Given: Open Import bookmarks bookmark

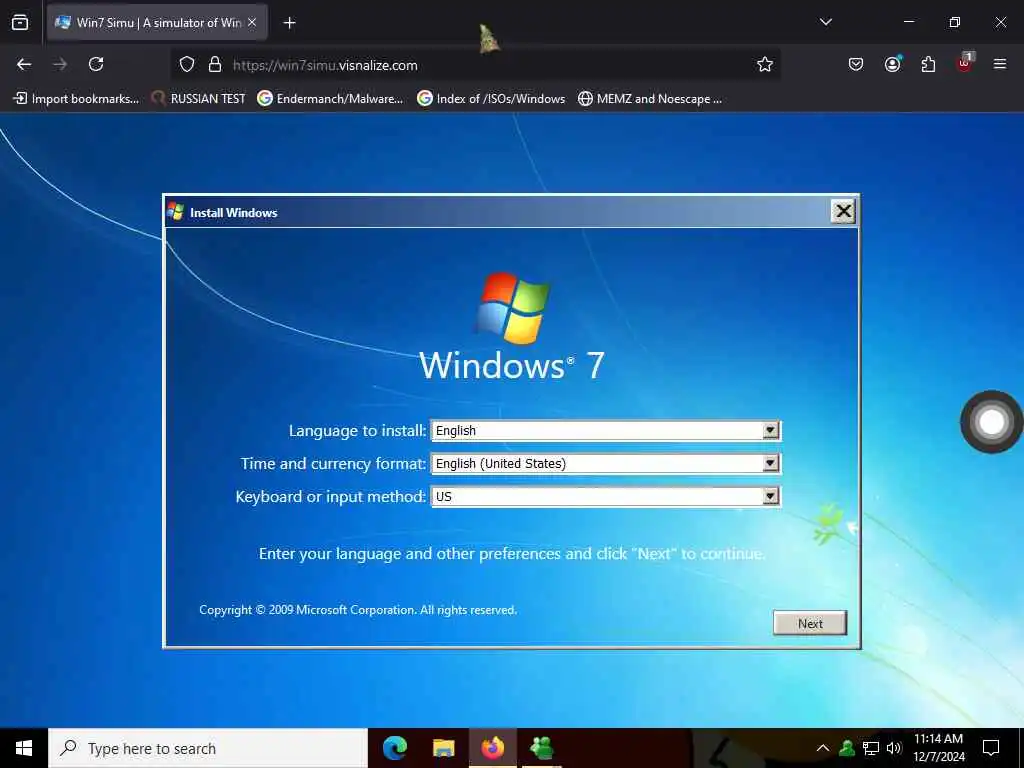Looking at the screenshot, I should pyautogui.click(x=76, y=99).
